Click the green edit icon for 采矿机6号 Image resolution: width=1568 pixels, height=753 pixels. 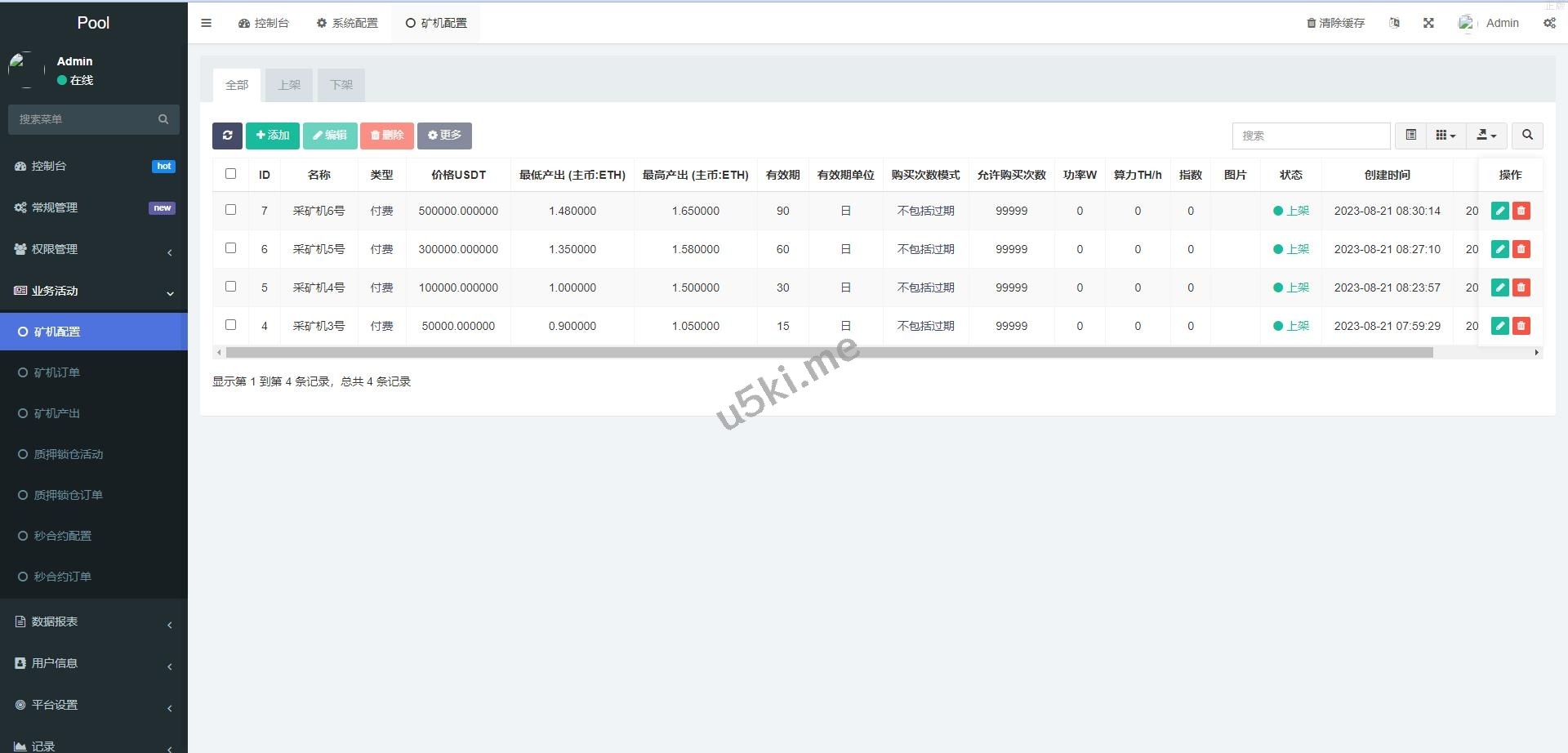tap(1499, 211)
